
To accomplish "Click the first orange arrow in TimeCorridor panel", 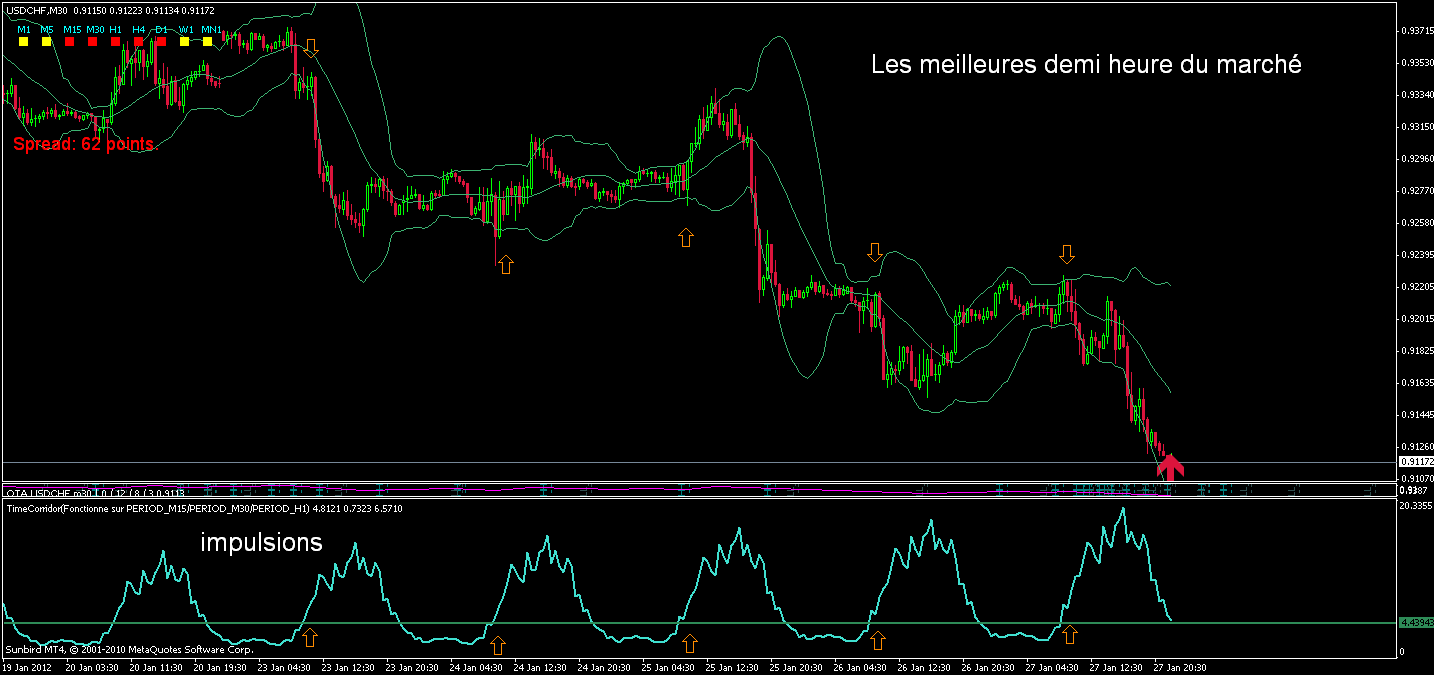I will point(310,636).
